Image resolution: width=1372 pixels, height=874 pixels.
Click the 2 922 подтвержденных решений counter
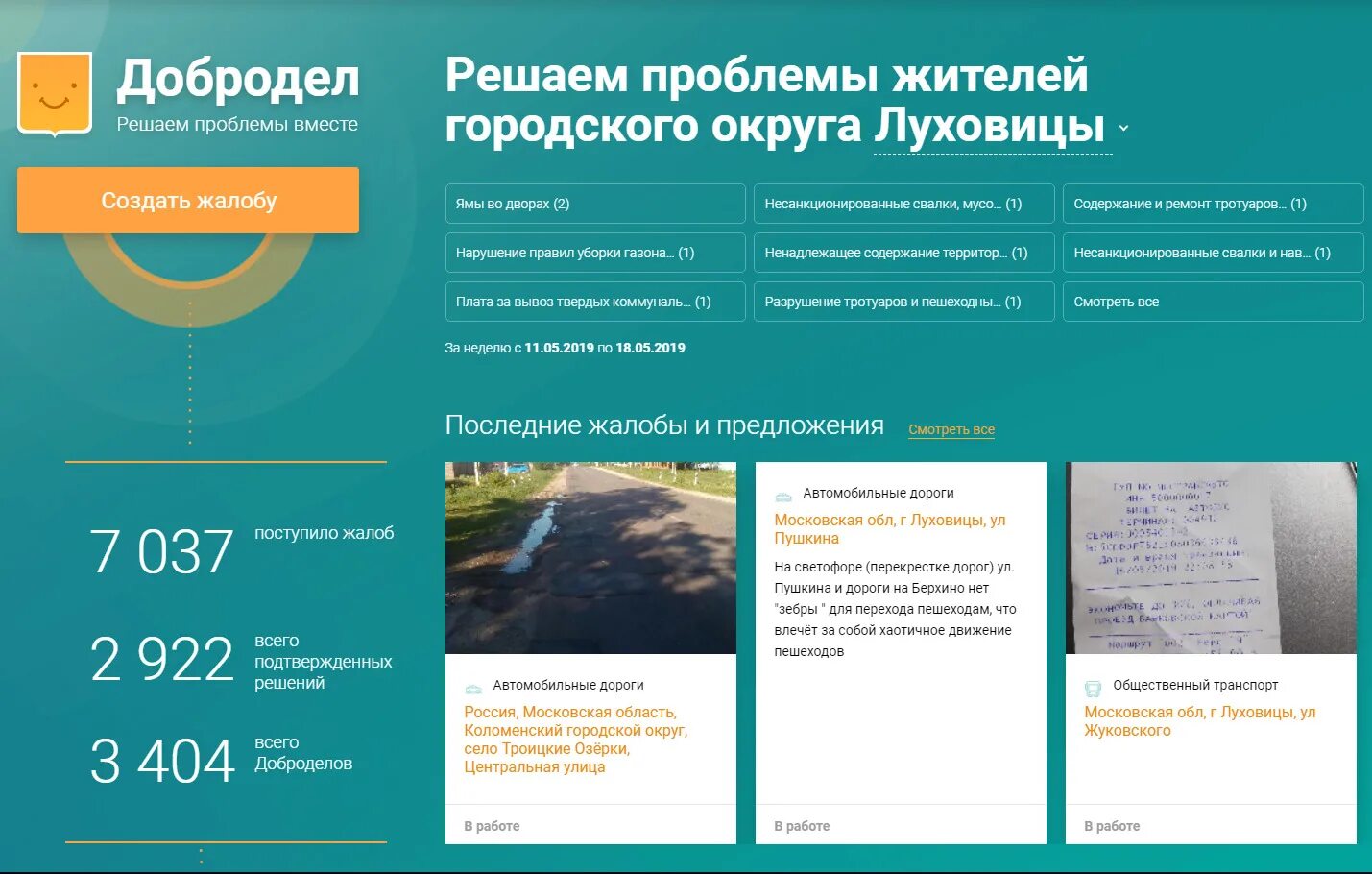(x=241, y=661)
